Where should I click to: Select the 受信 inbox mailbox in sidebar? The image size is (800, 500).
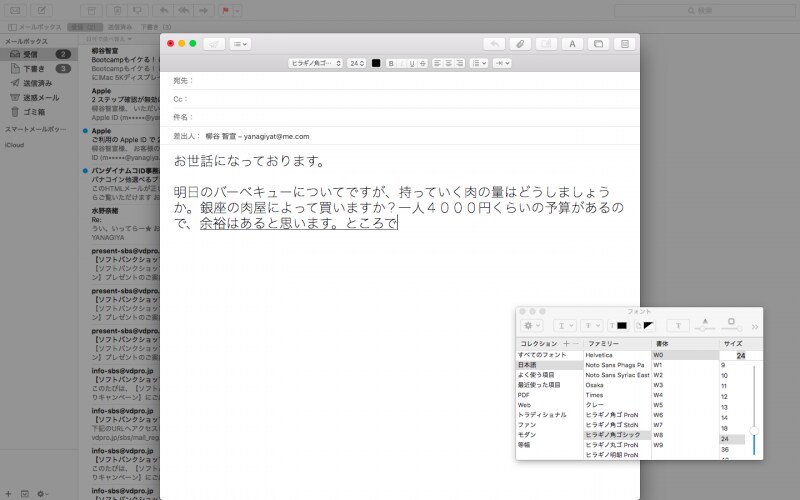[39, 54]
